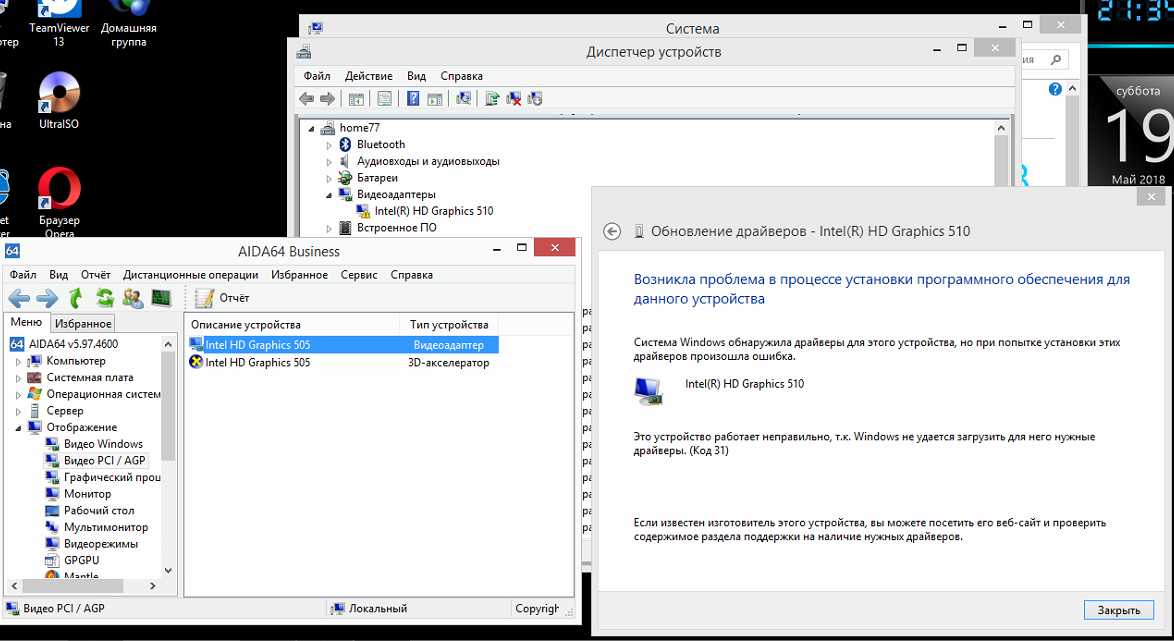Collapse the Отображение node in AIDA64
Screen dimensions: 1174x641
click(18, 428)
